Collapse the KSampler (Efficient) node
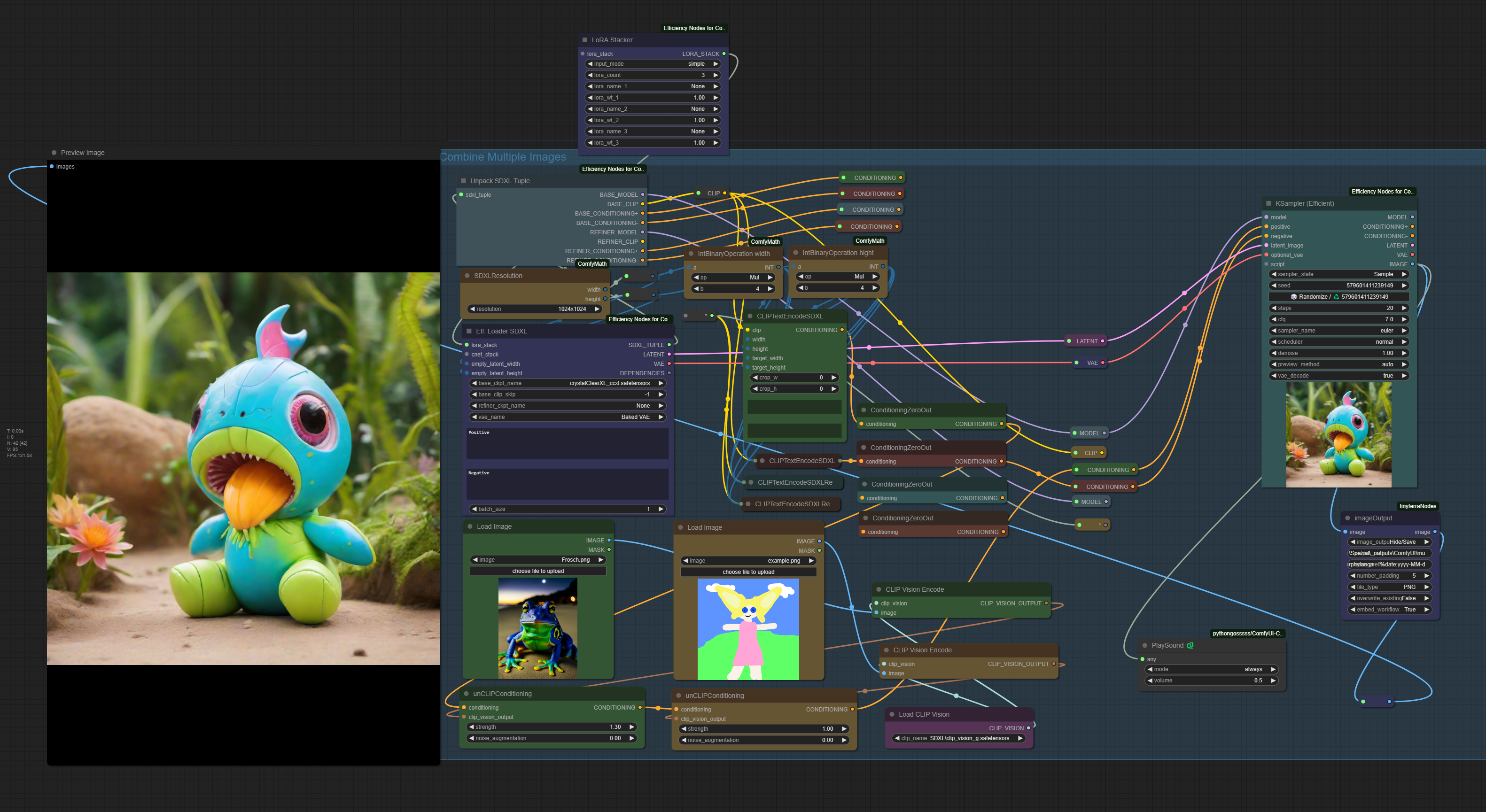Screen dimensions: 1486x812 click(1268, 203)
